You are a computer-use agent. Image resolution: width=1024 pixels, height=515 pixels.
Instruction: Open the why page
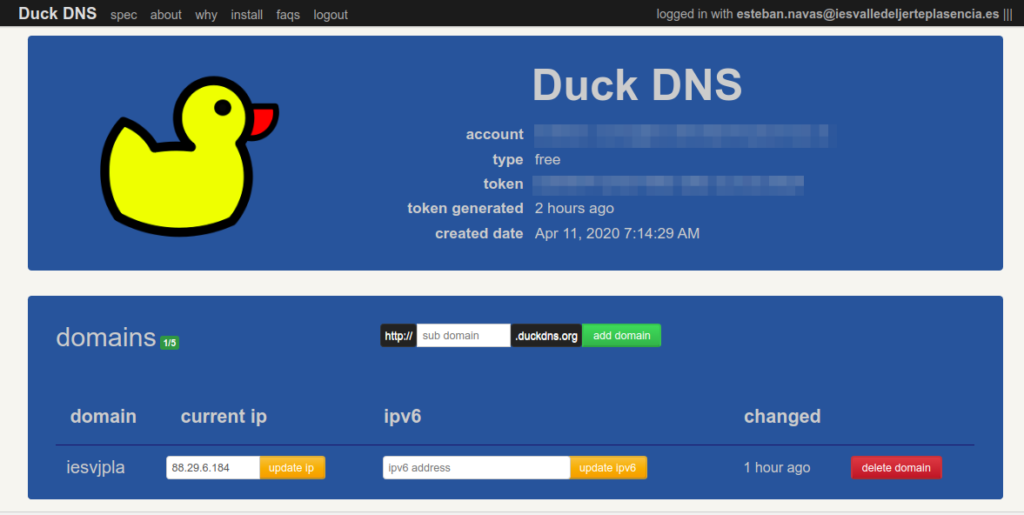click(206, 14)
